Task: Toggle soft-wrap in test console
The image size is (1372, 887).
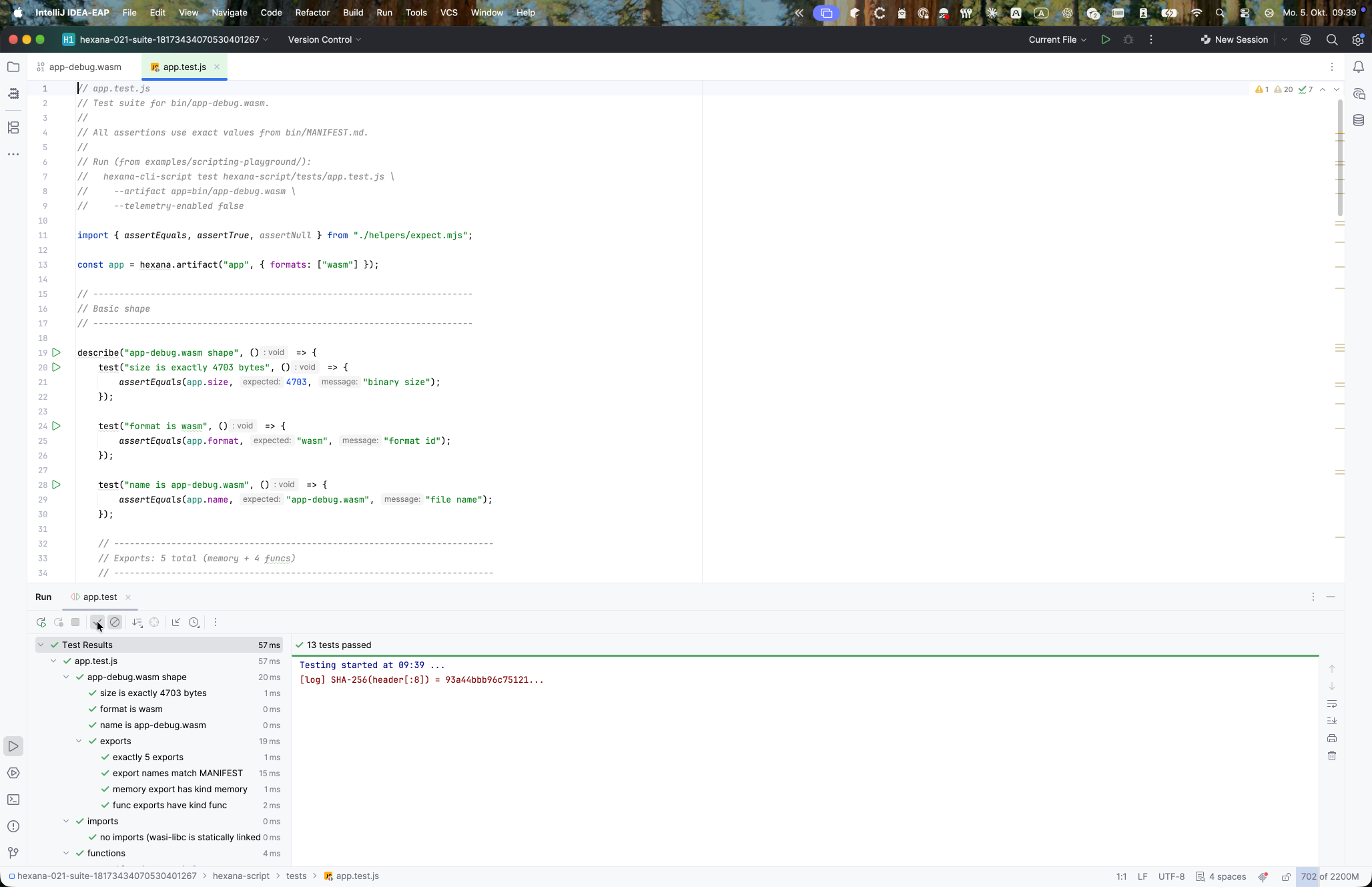Action: [x=1332, y=703]
